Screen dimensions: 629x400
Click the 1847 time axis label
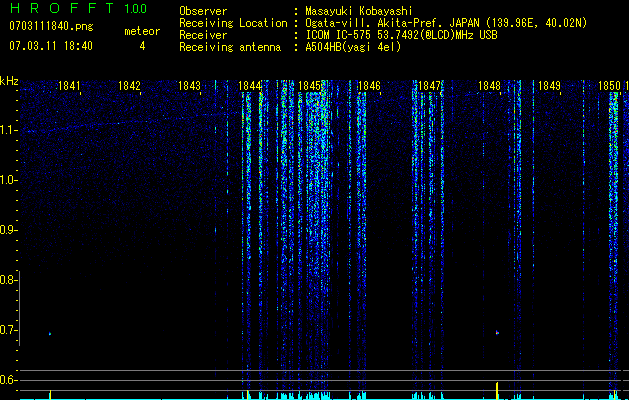429,86
